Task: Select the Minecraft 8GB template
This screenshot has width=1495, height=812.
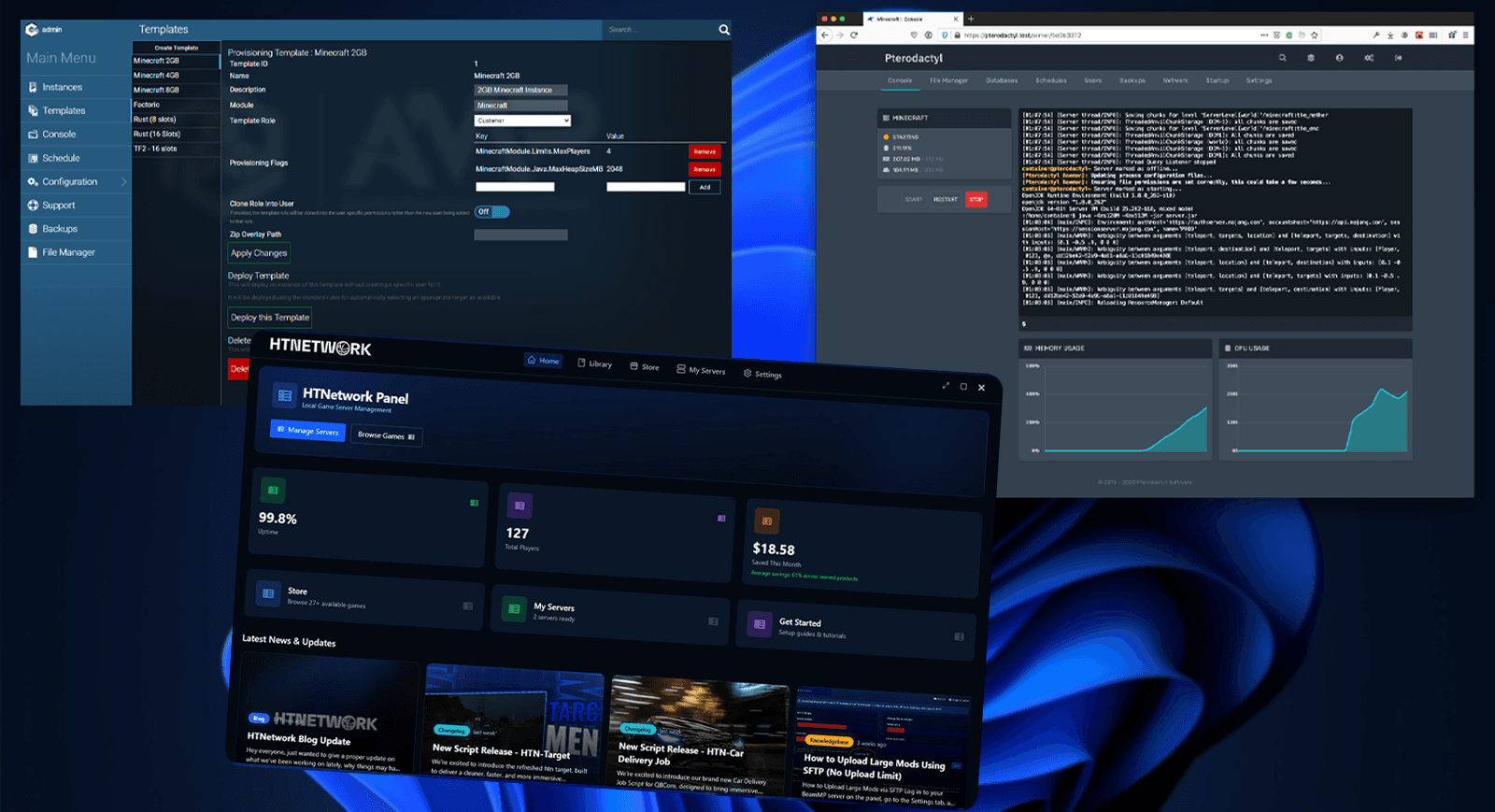Action: pyautogui.click(x=177, y=90)
